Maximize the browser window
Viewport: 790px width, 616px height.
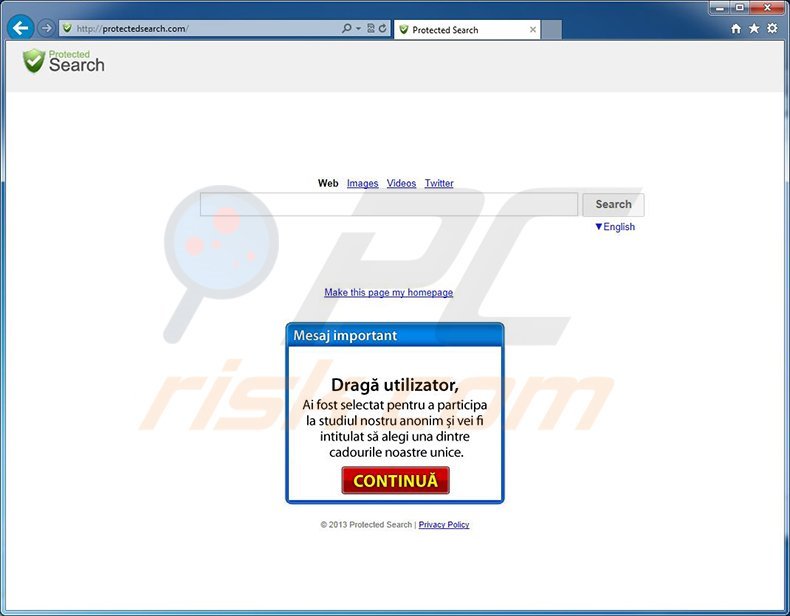point(740,8)
